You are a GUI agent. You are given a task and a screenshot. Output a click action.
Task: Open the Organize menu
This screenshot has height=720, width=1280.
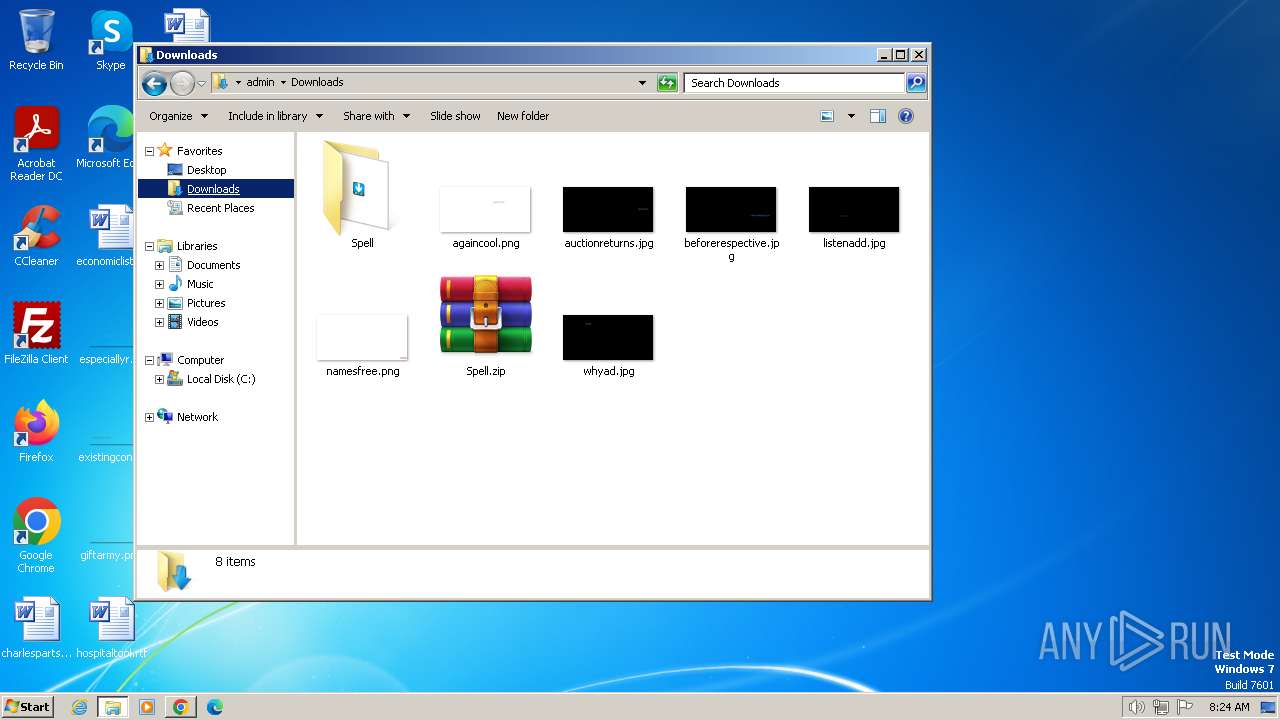pos(178,116)
